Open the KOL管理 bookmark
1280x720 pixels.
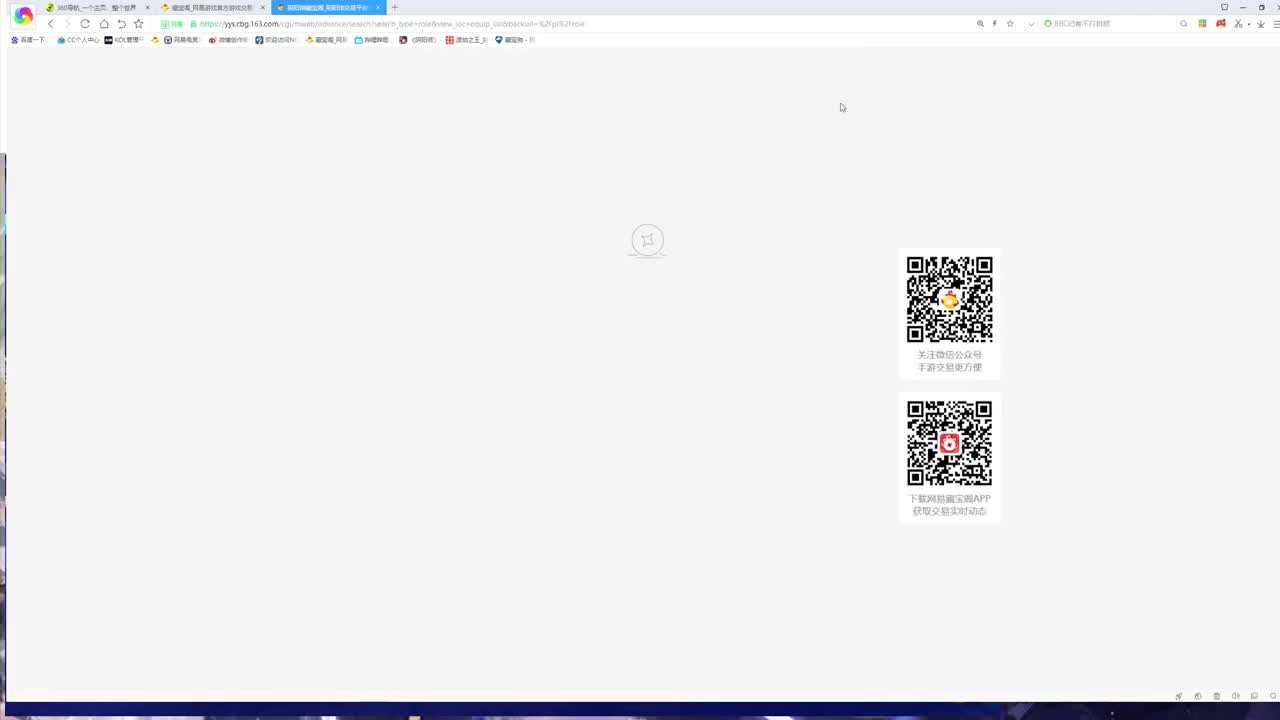pos(124,40)
